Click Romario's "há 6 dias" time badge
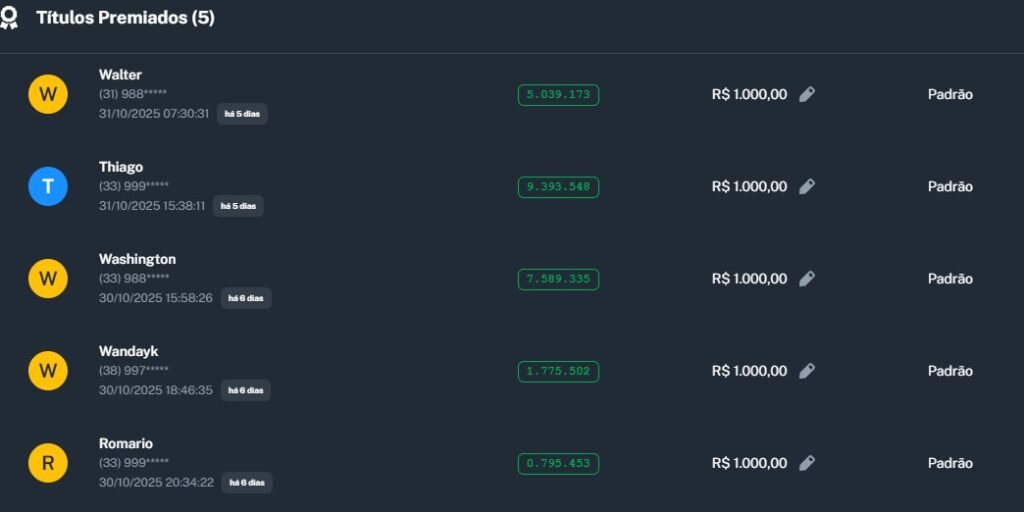 pyautogui.click(x=246, y=483)
